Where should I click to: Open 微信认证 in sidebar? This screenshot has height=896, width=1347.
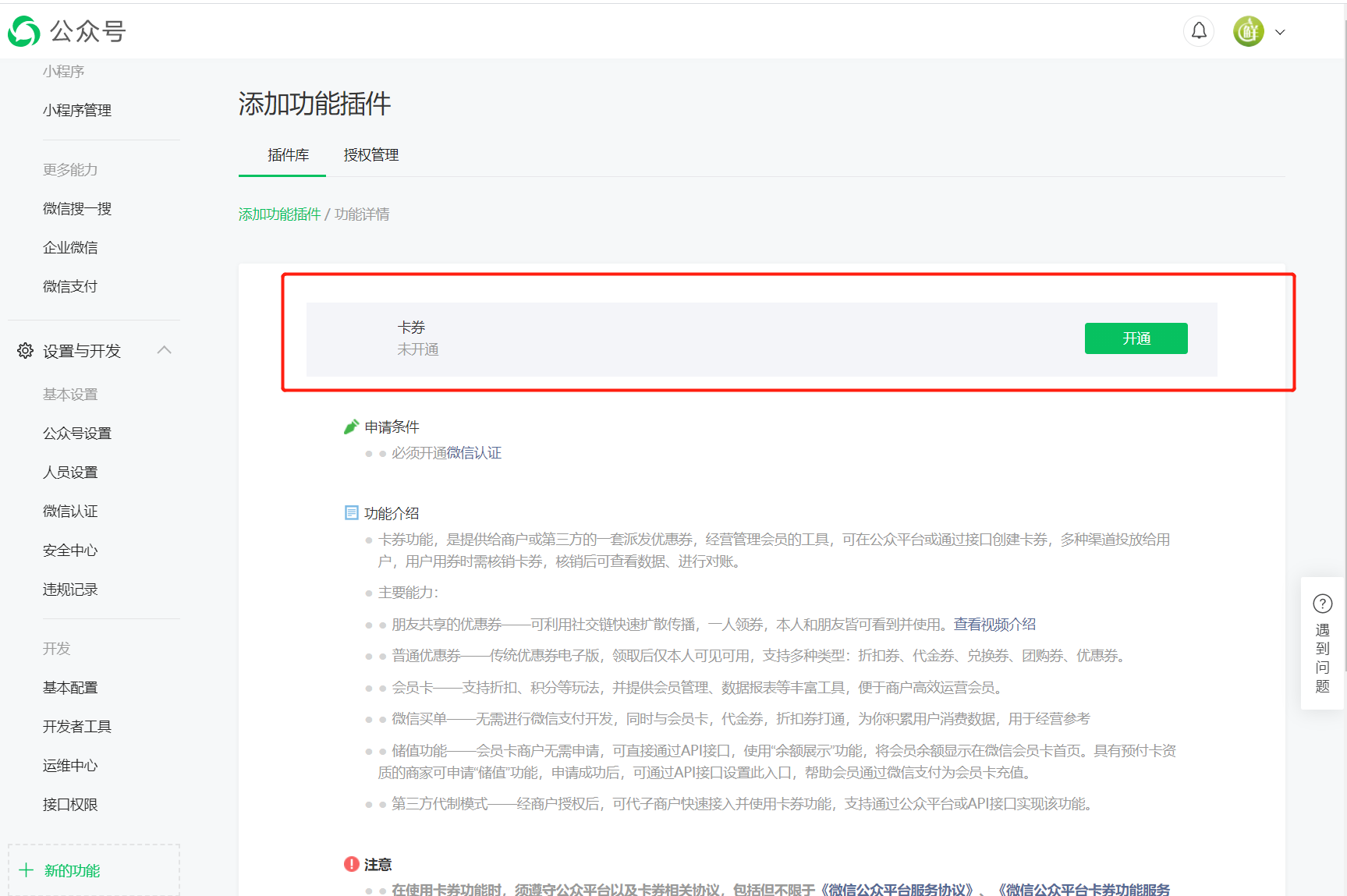point(70,512)
